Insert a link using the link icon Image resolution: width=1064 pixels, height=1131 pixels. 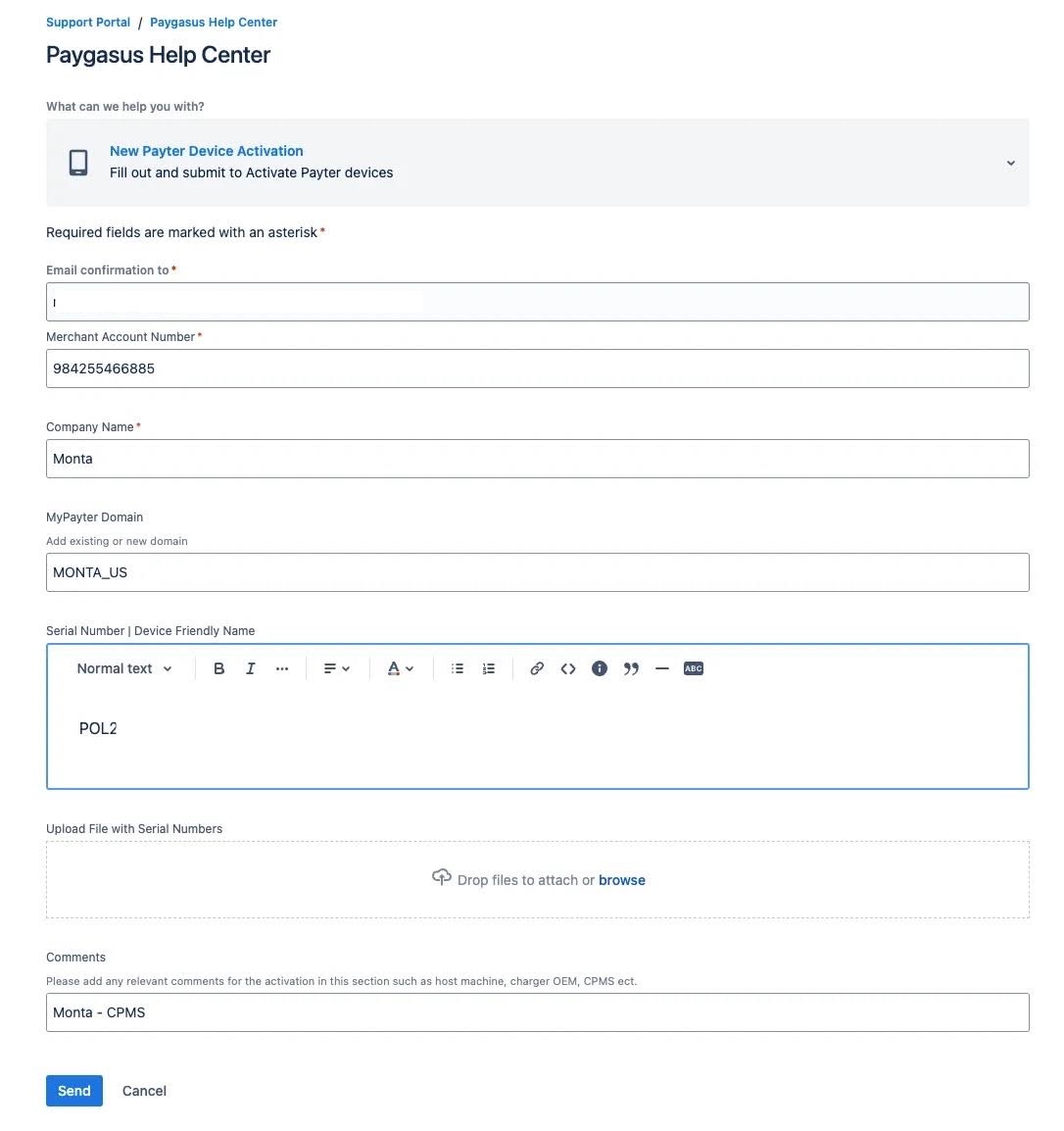537,668
